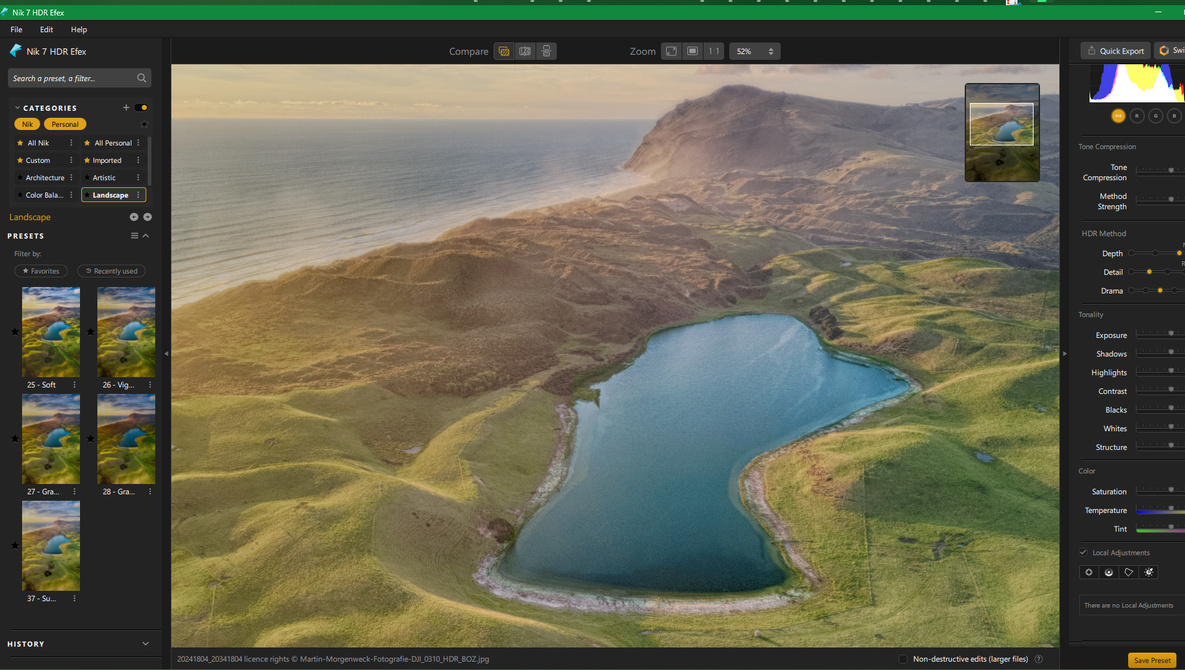Click the Quick Export button
Viewport: 1185px width, 670px height.
click(1115, 51)
